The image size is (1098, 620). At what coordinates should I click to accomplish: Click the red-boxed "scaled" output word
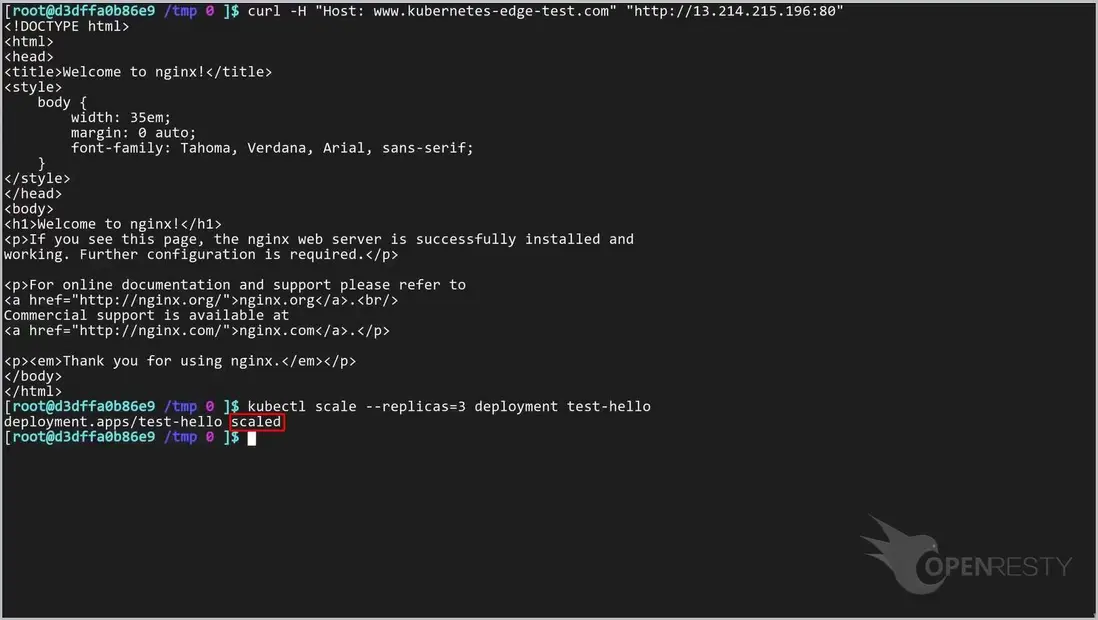pos(256,422)
